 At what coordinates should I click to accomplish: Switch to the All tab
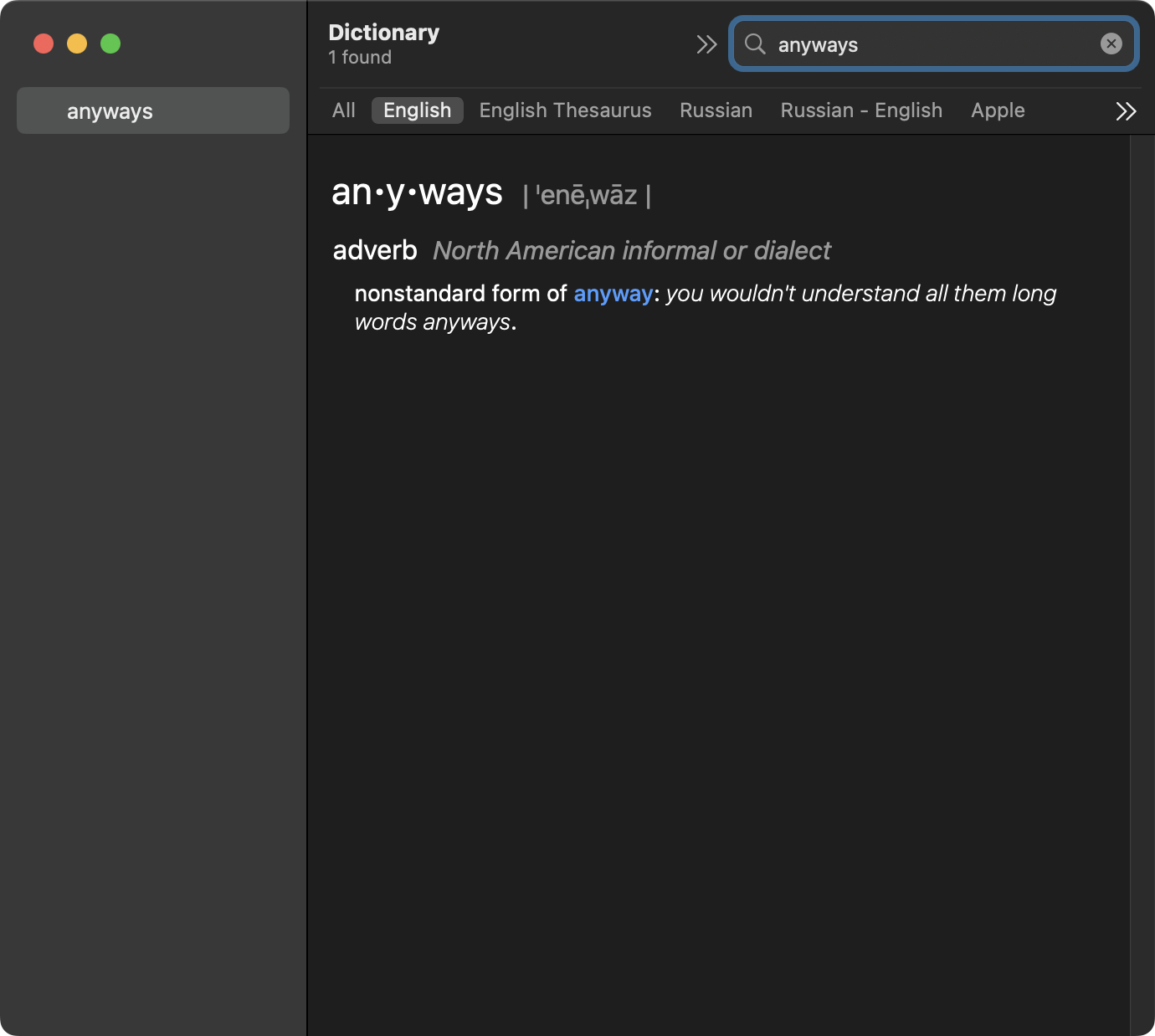tap(343, 110)
